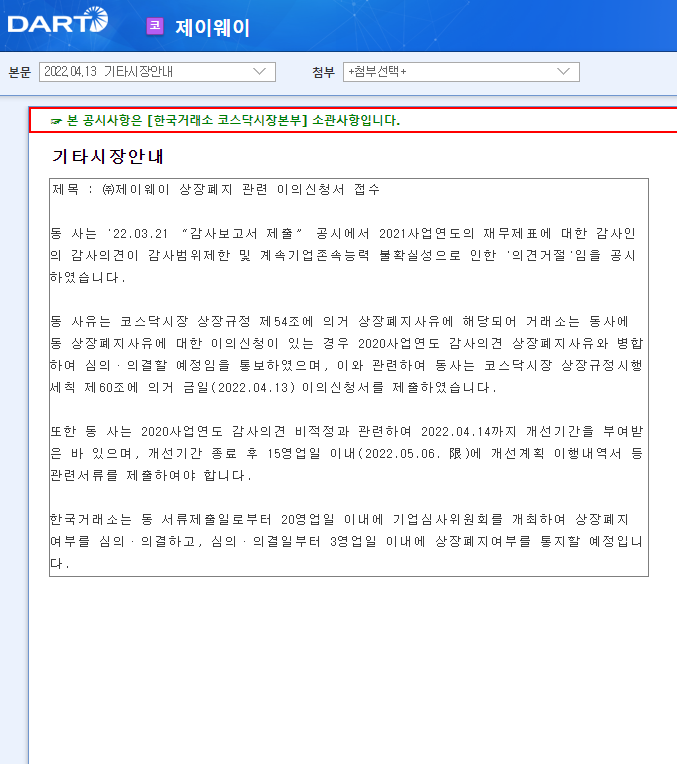Click the DART logo
The width and height of the screenshot is (677, 764).
click(x=58, y=20)
